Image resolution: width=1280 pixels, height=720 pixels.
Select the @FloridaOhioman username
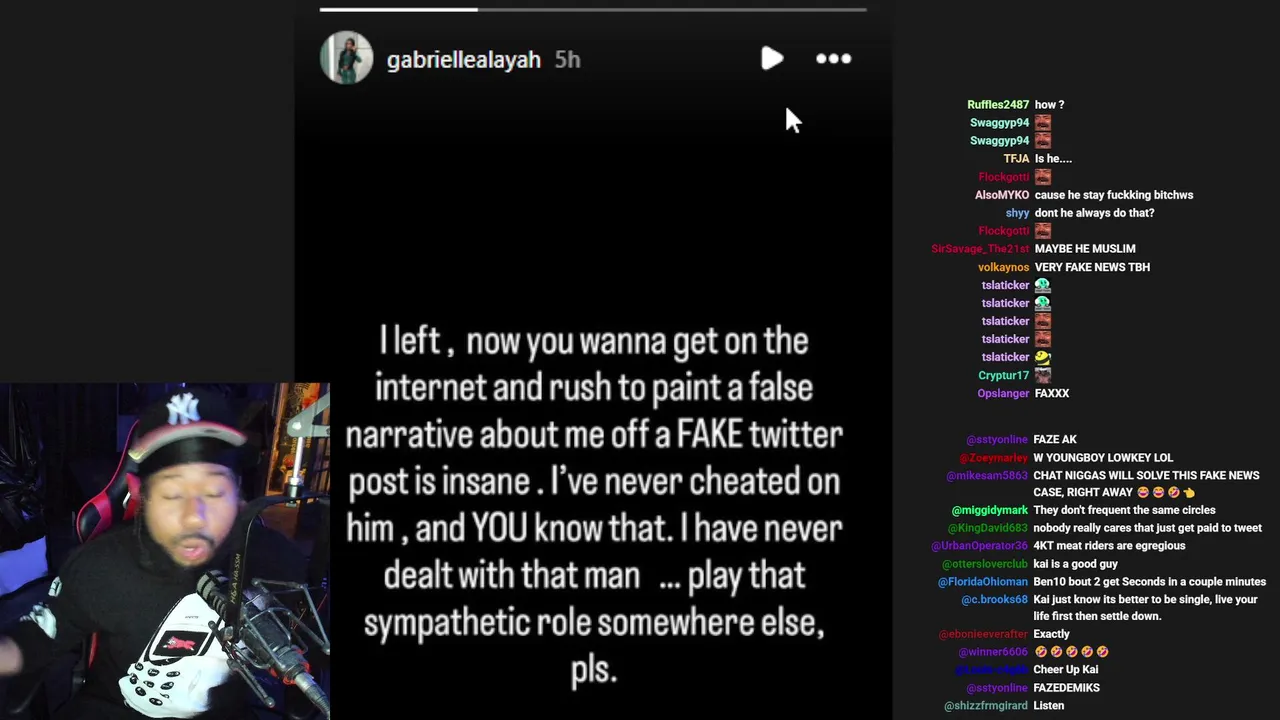(983, 581)
